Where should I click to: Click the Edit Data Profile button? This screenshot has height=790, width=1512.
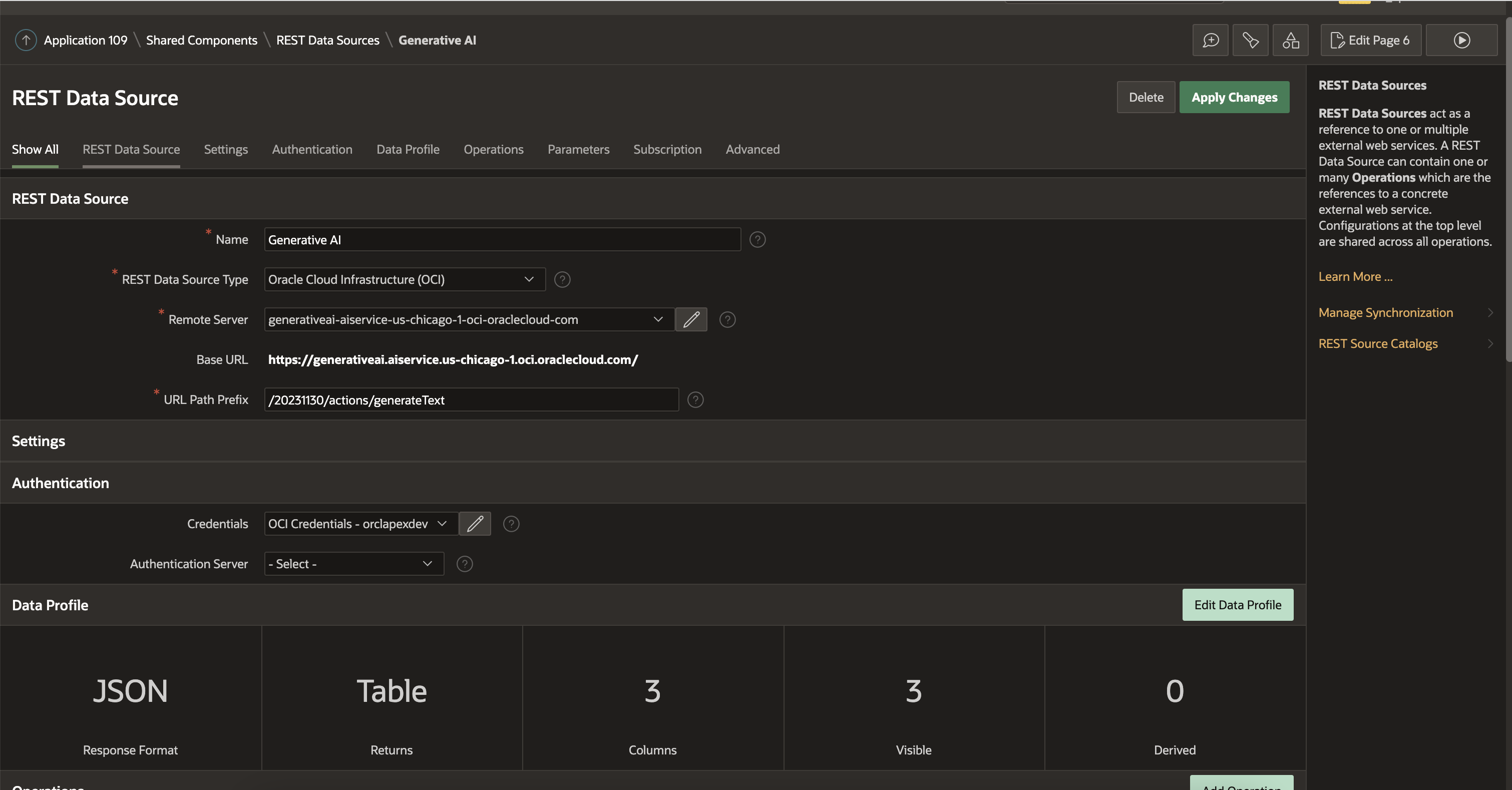[1237, 605]
